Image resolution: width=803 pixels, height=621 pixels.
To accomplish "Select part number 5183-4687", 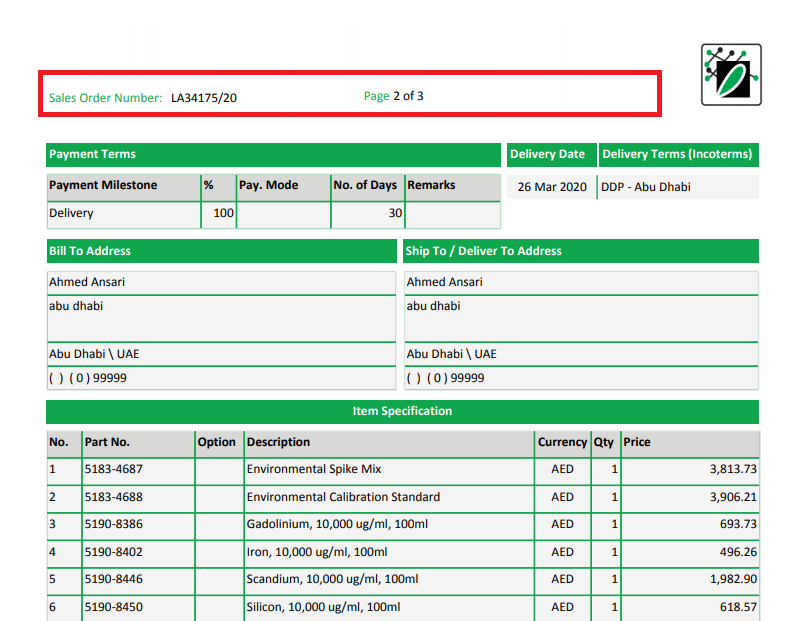I will (x=114, y=469).
